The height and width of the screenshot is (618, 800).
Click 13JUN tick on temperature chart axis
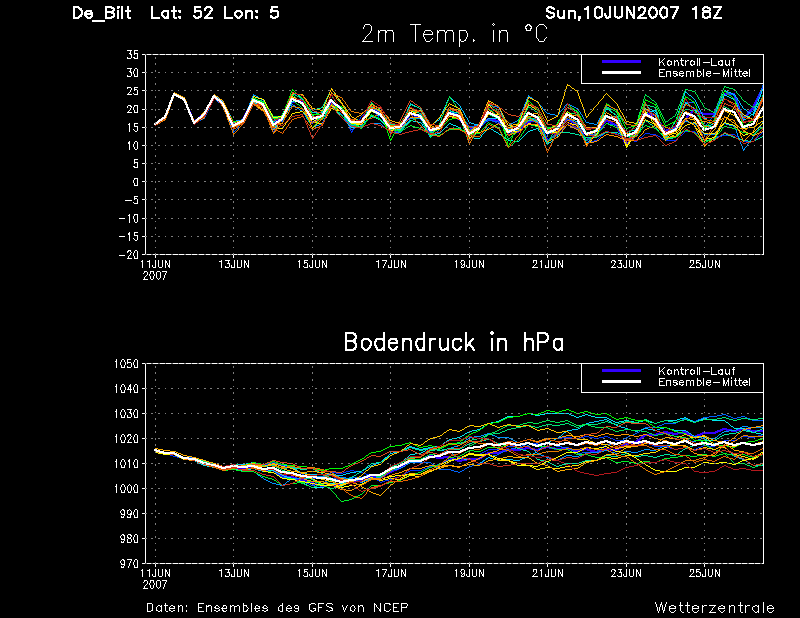pyautogui.click(x=234, y=265)
